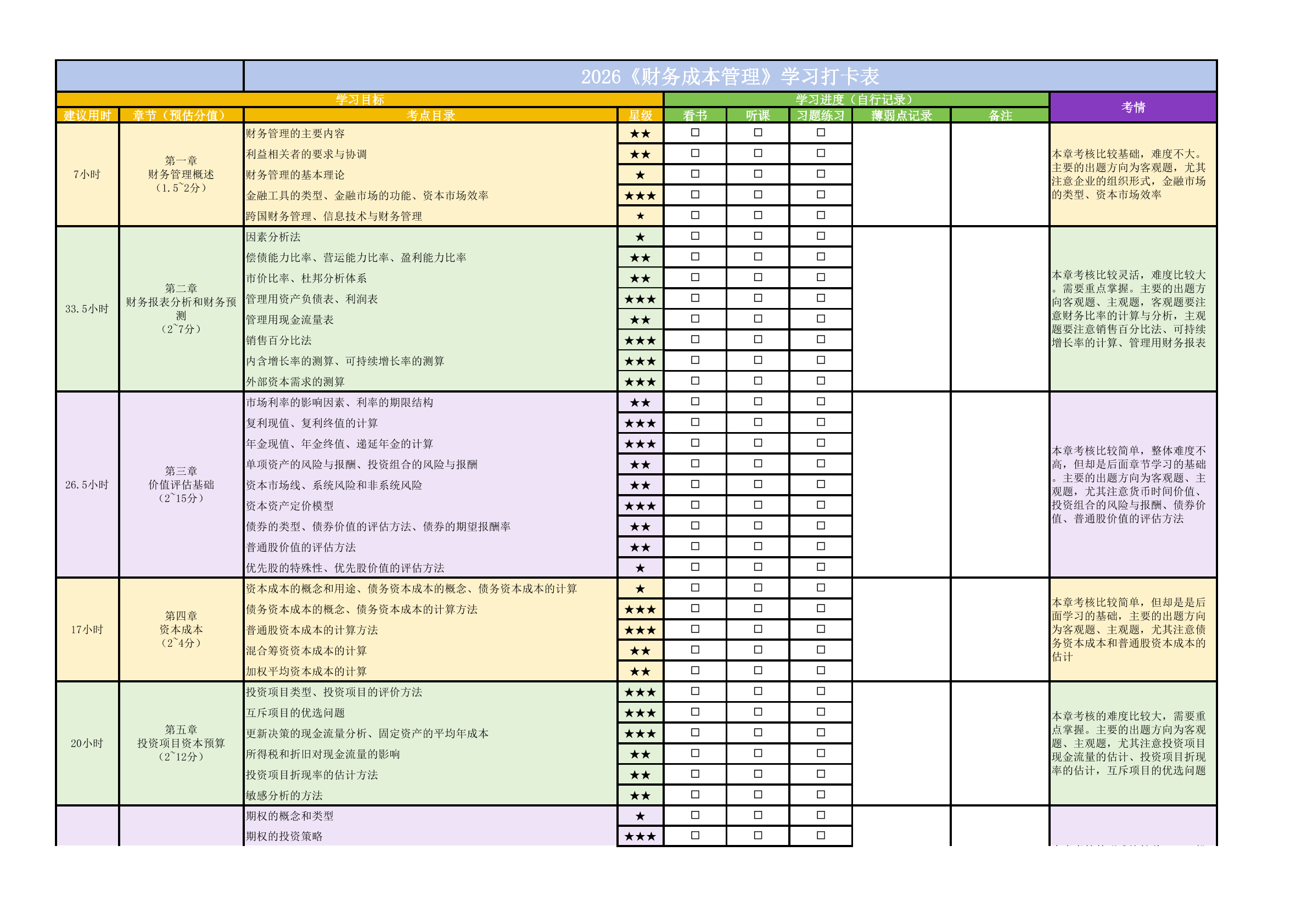Tick 习题练习 checkbox for 期权的投资策略
Image resolution: width=1307 pixels, height=924 pixels.
820,835
